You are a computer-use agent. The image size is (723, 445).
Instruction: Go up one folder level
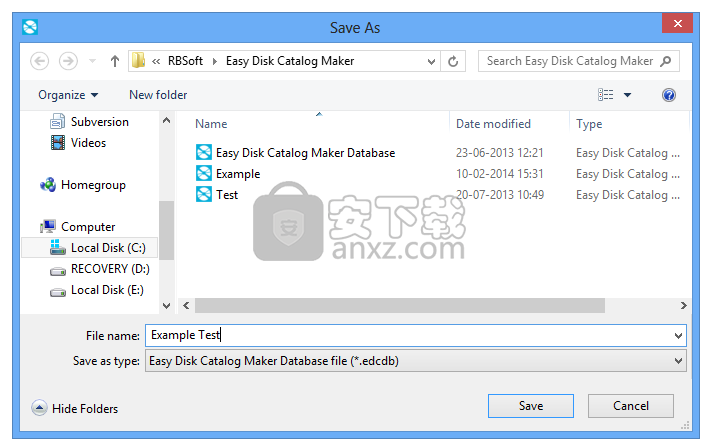115,61
